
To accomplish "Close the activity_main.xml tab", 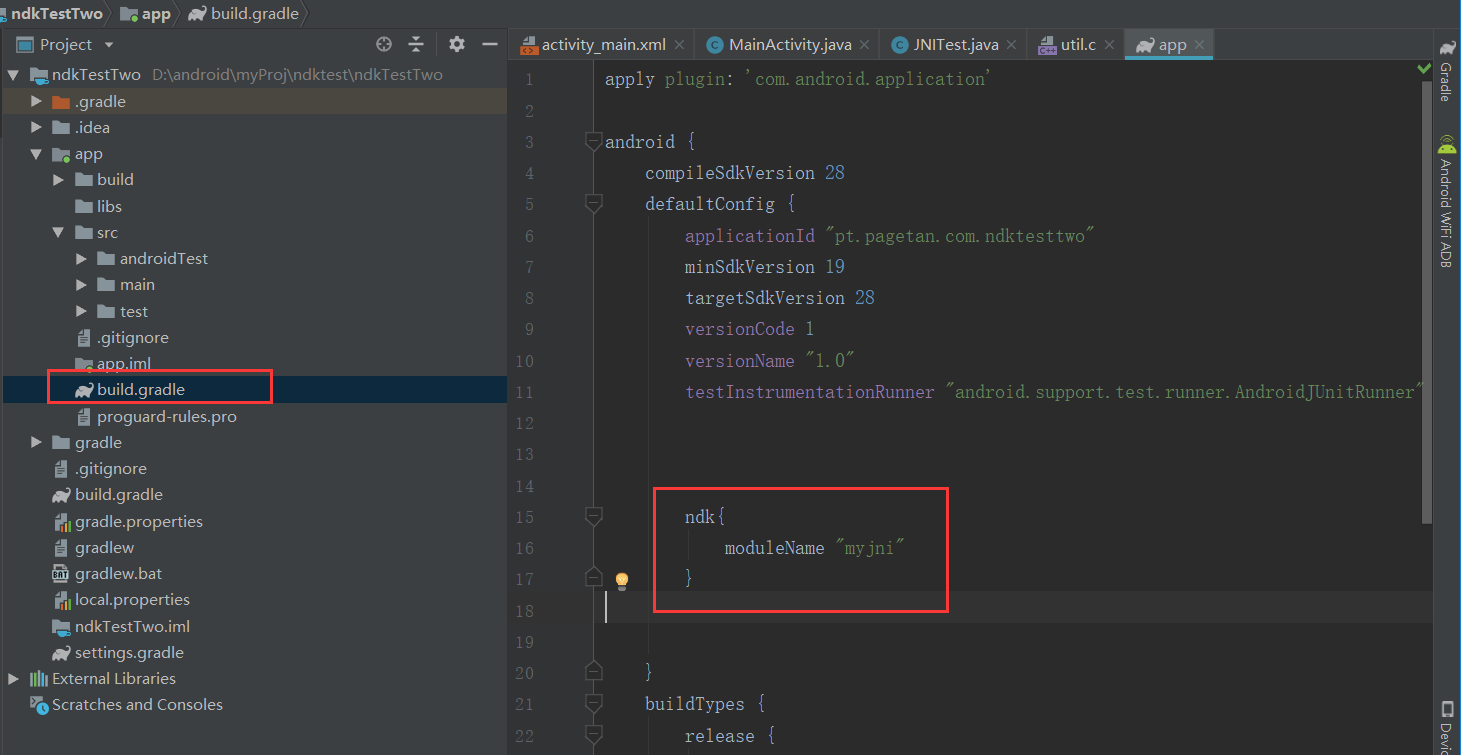I will [x=680, y=45].
